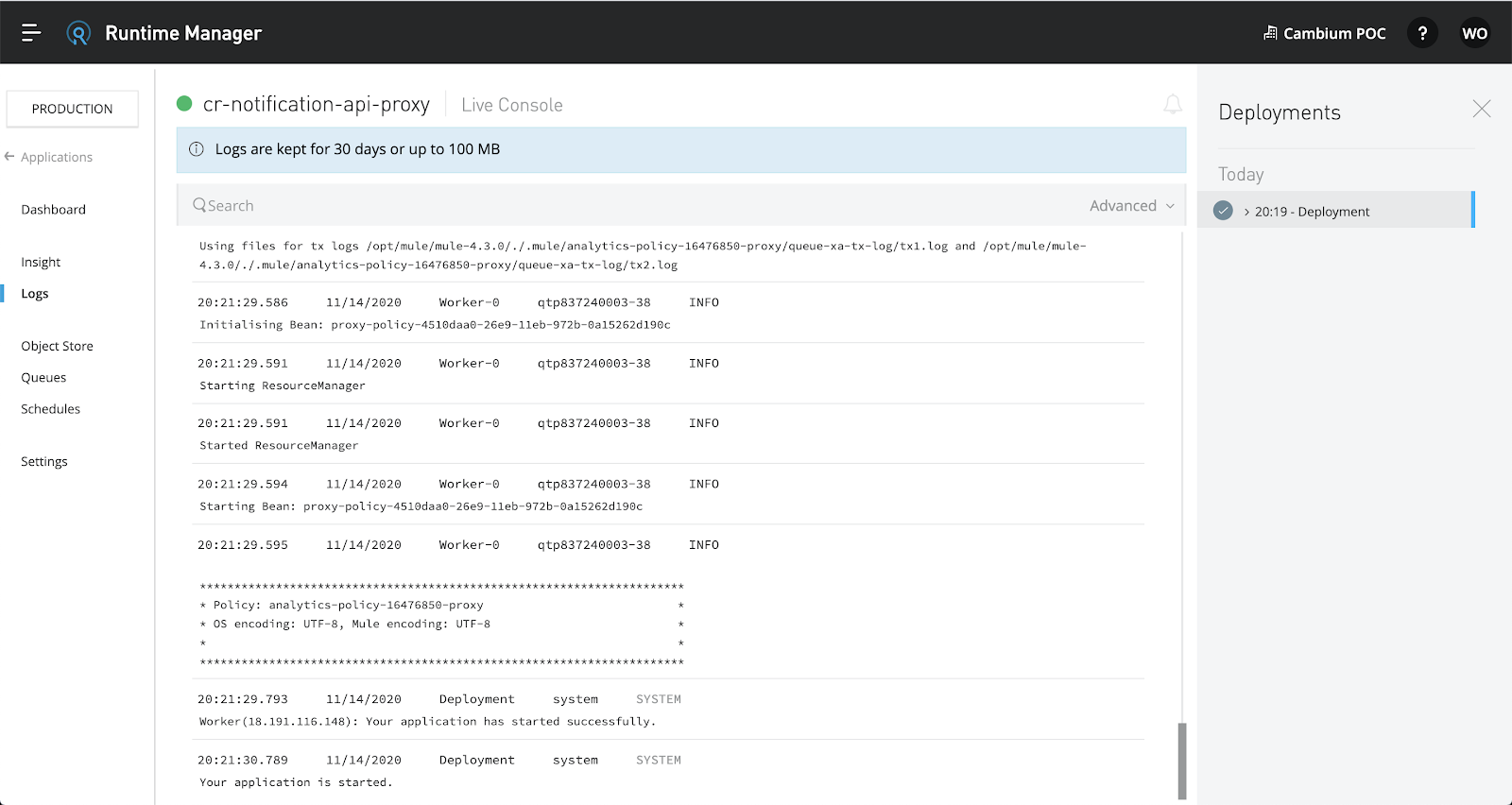
Task: Select Object Store in sidebar
Action: pyautogui.click(x=58, y=346)
